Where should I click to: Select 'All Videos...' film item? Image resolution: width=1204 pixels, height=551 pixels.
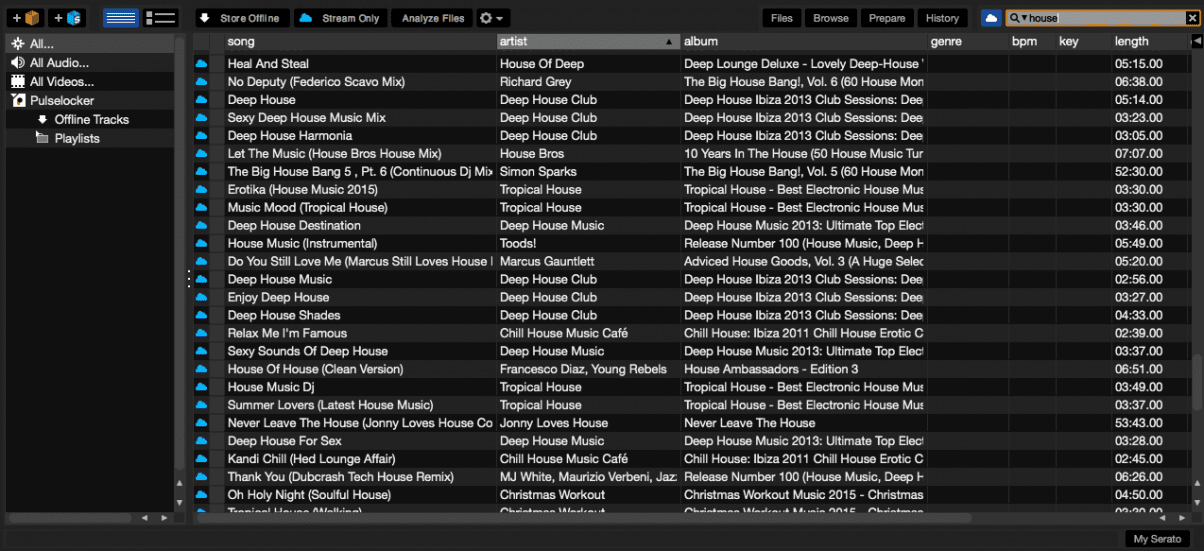pos(90,82)
